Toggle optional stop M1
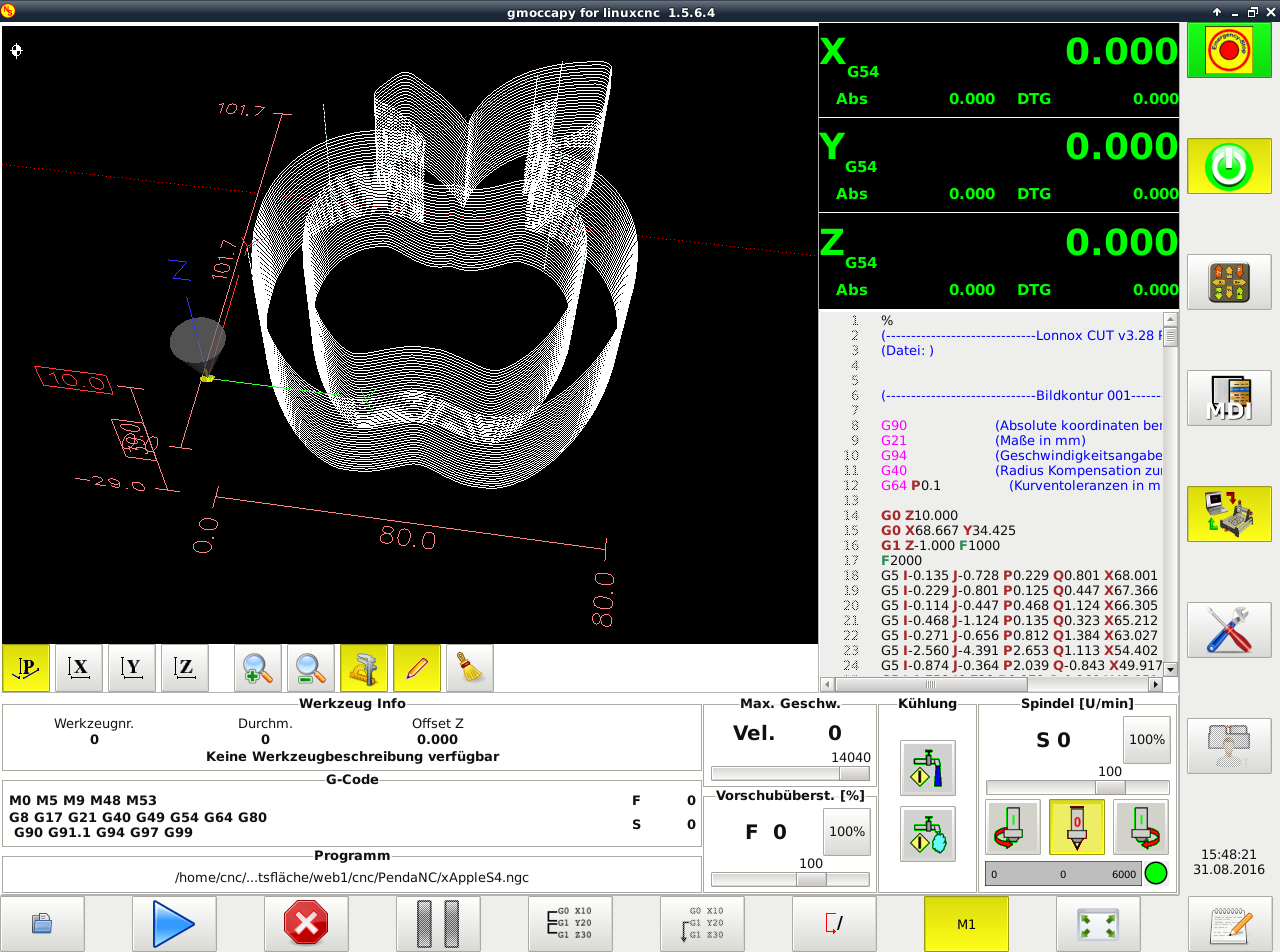The height and width of the screenshot is (952, 1280). [x=966, y=924]
